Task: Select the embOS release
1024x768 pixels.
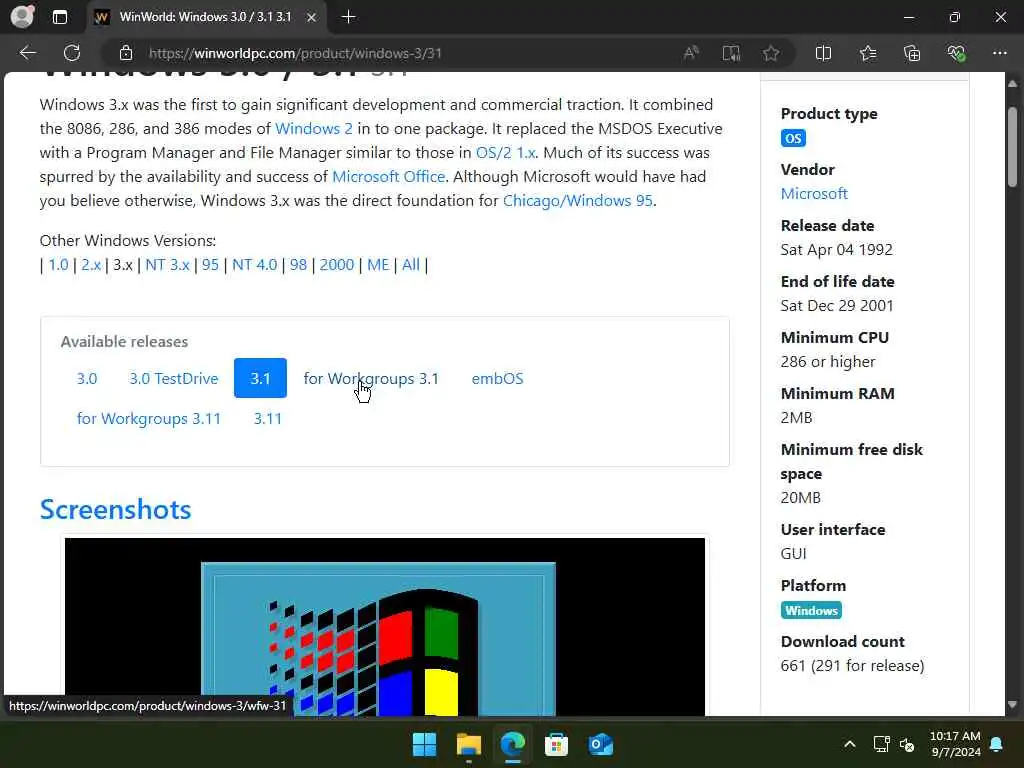Action: 498,379
